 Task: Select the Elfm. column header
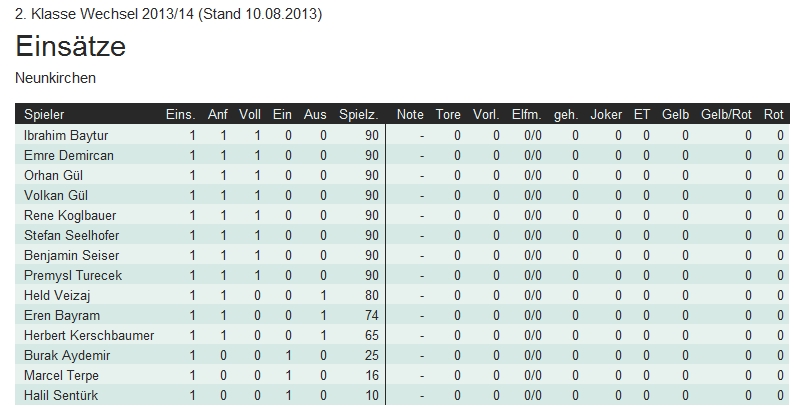point(526,115)
